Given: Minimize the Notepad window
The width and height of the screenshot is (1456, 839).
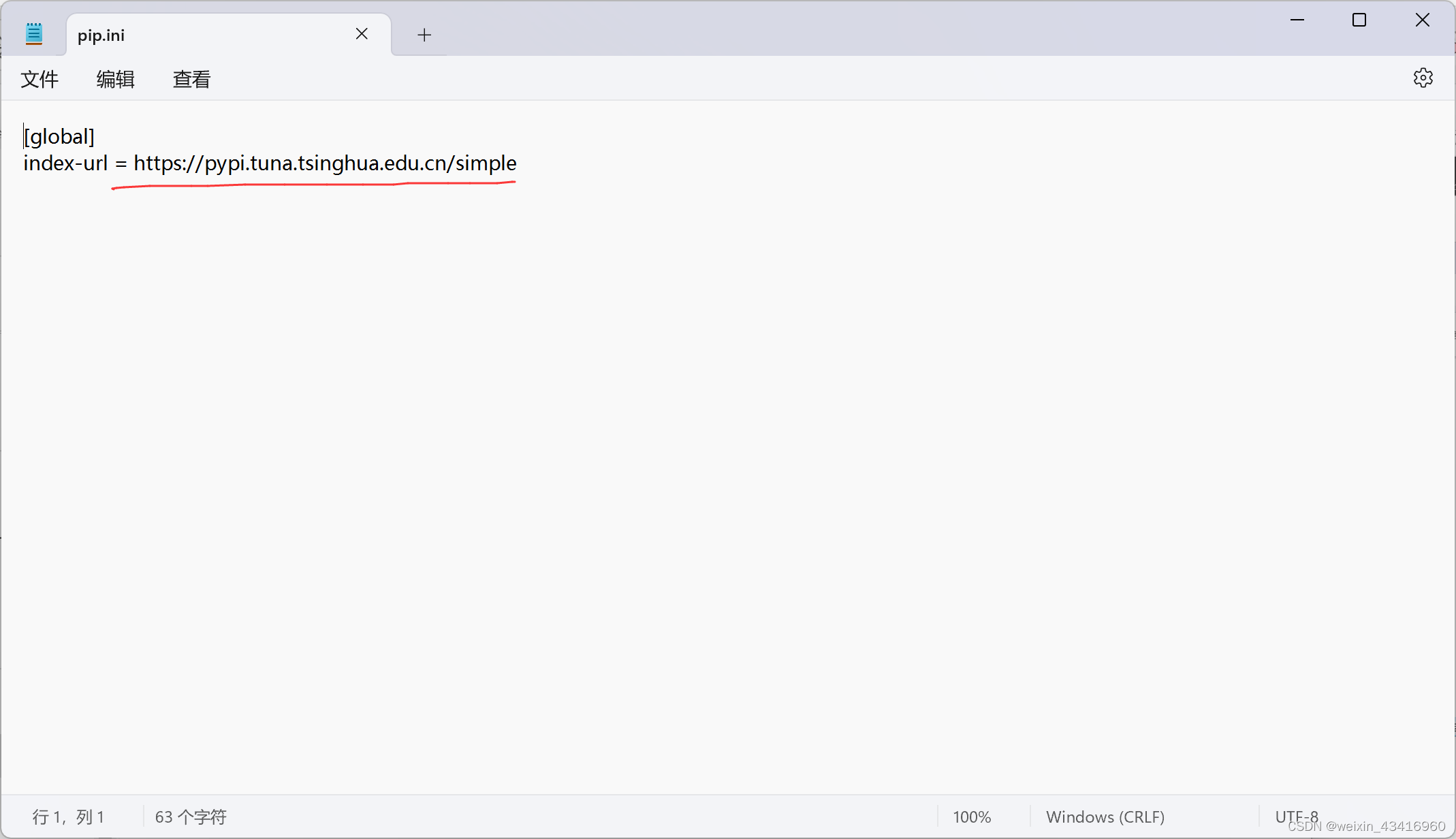Looking at the screenshot, I should tap(1297, 20).
